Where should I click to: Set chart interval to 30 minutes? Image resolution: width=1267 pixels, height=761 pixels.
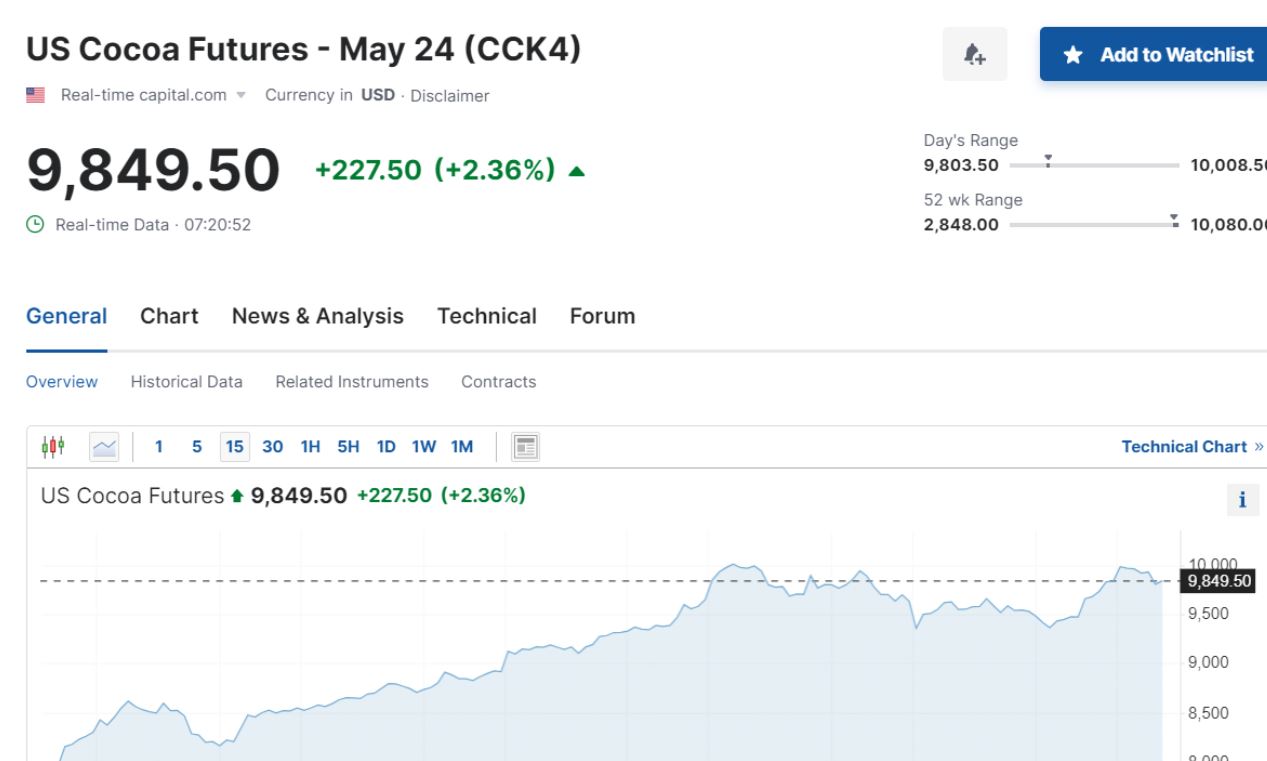click(272, 447)
